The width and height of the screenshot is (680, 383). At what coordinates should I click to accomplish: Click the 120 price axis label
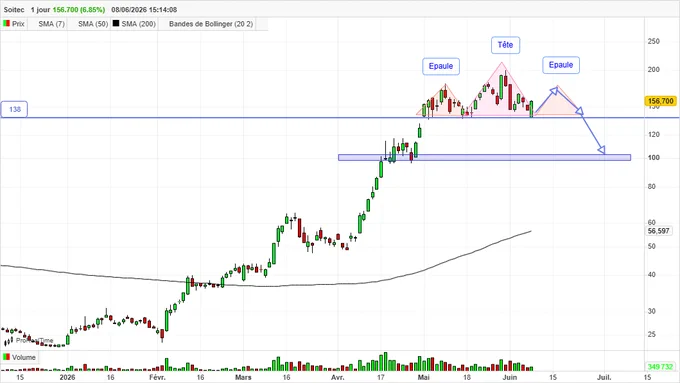653,134
